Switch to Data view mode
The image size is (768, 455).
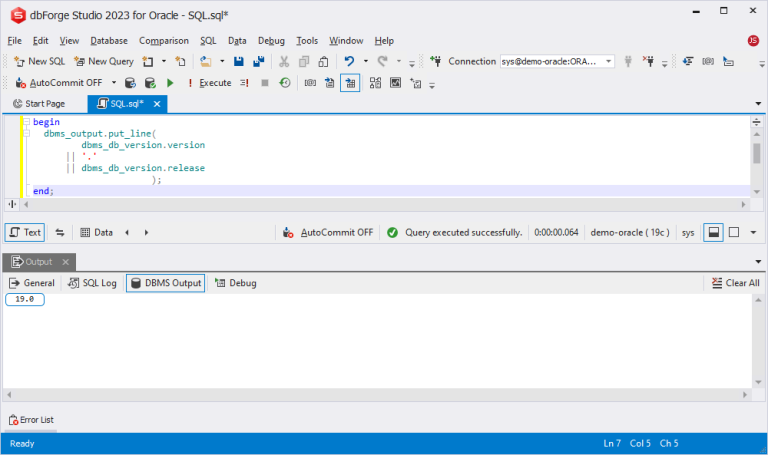[x=96, y=232]
